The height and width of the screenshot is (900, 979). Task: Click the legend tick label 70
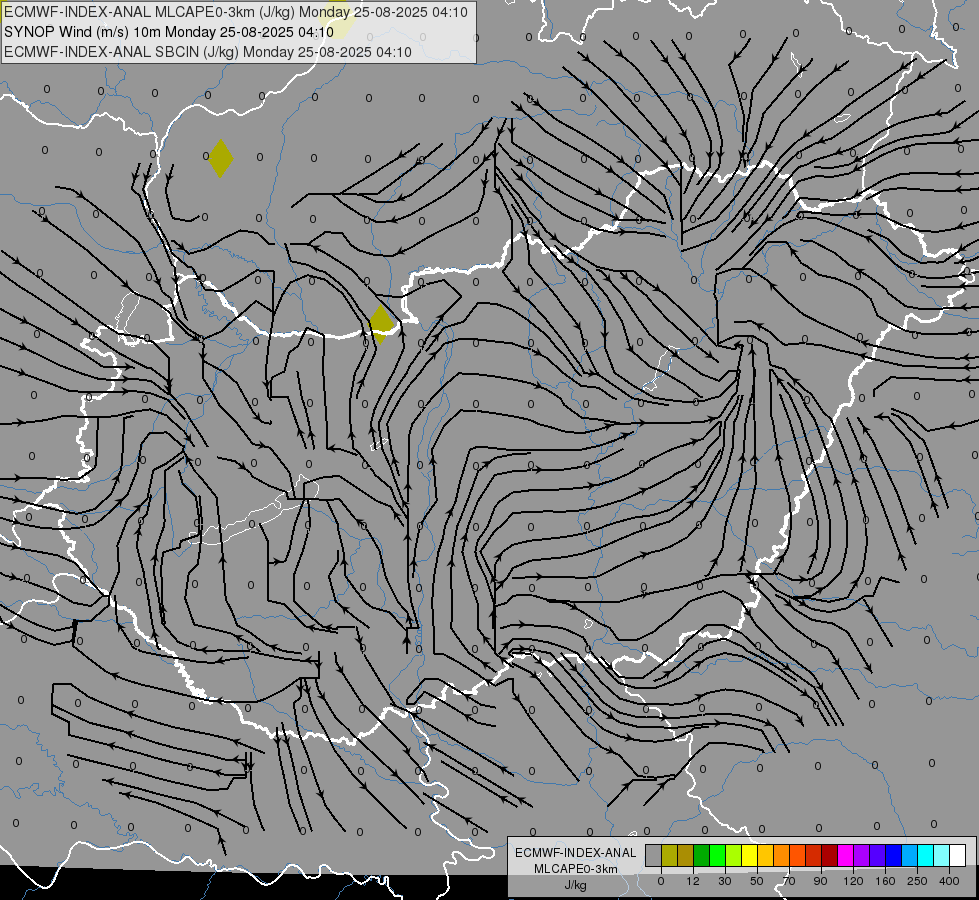(x=789, y=881)
